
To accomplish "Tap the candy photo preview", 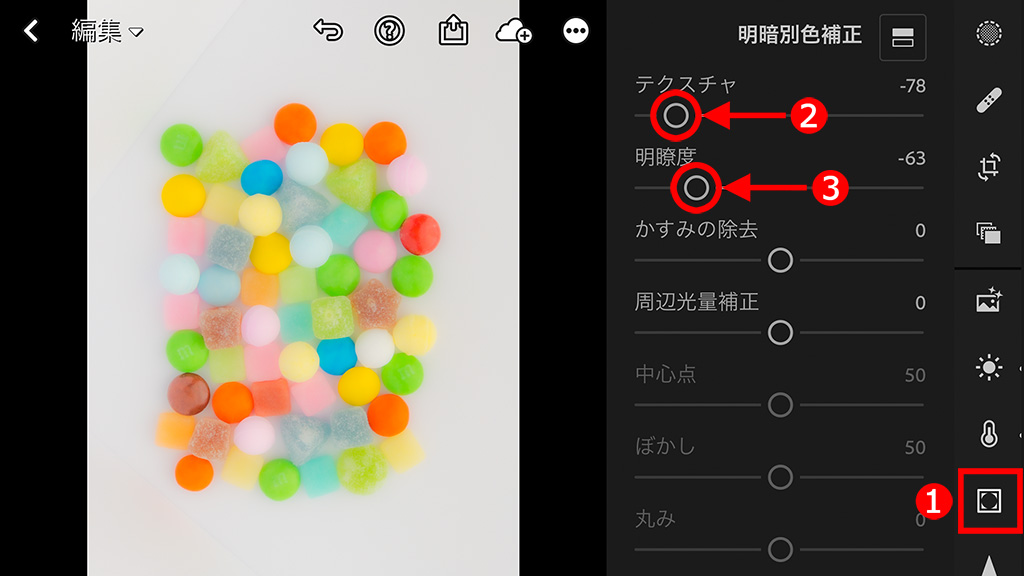I will (303, 288).
